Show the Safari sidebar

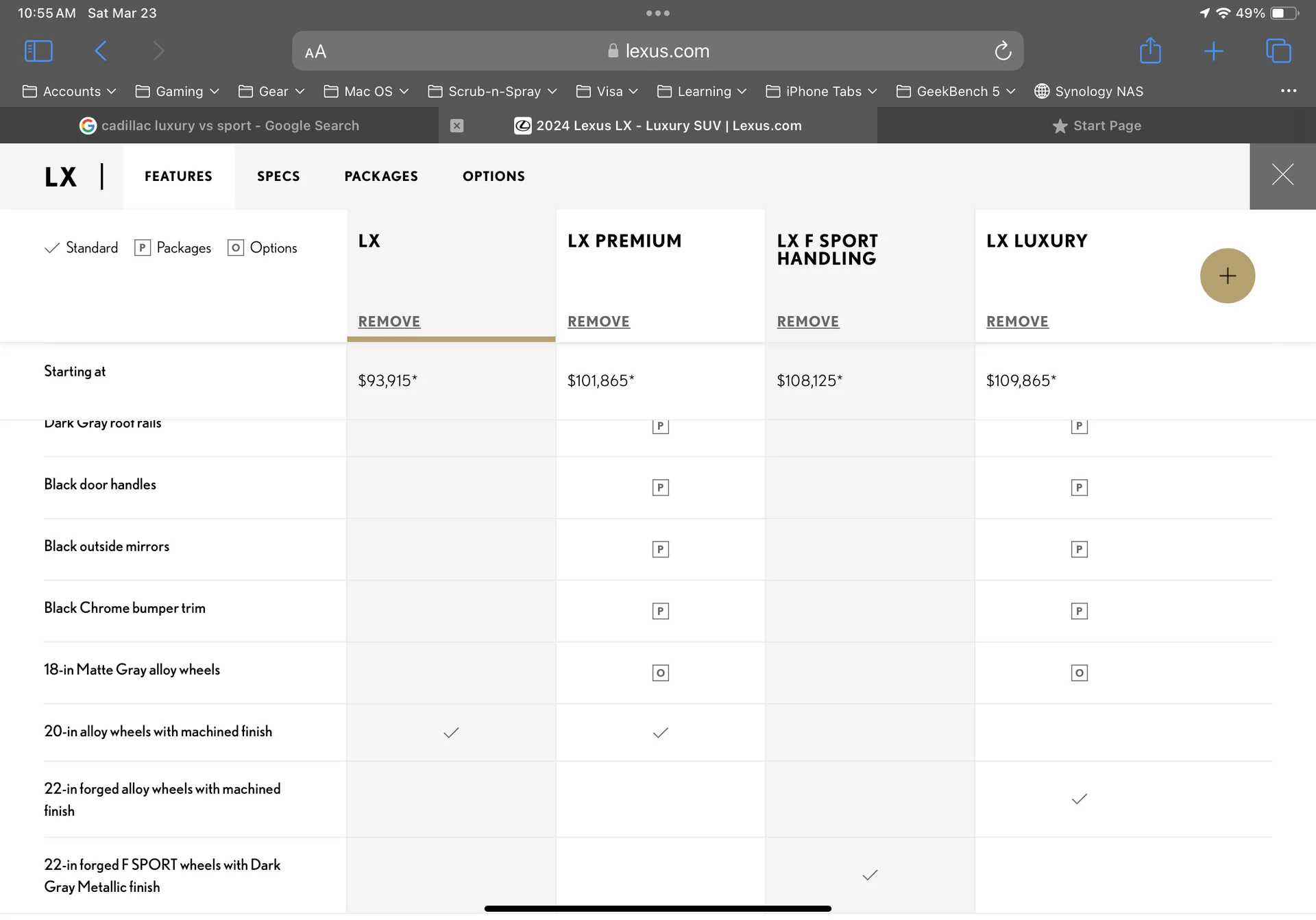(38, 51)
